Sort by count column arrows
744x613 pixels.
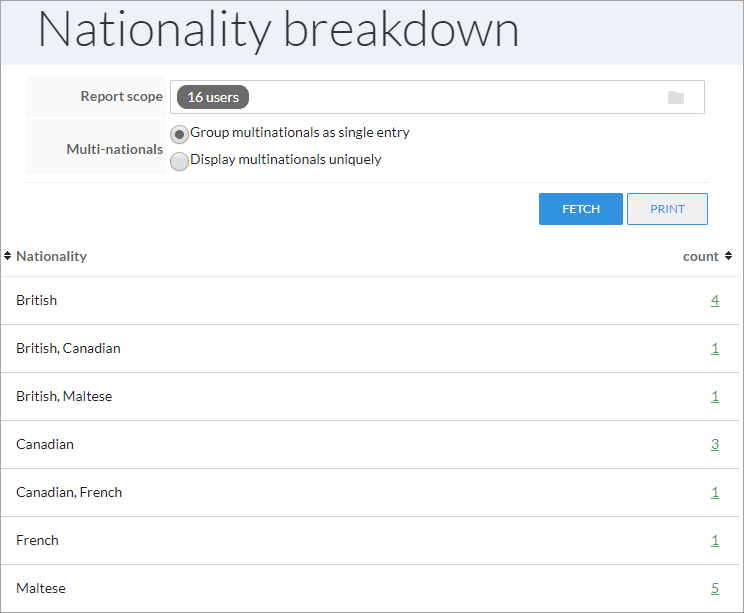728,256
